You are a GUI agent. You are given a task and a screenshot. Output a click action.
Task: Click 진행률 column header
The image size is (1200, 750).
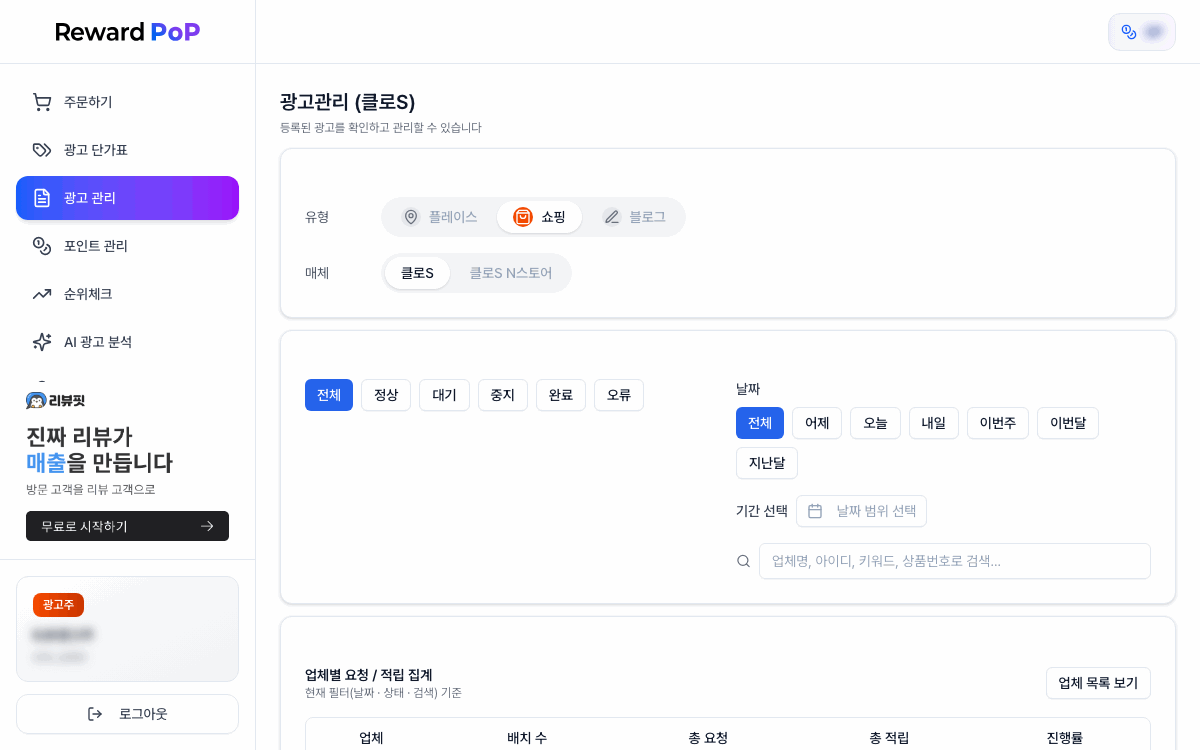pyautogui.click(x=1065, y=738)
